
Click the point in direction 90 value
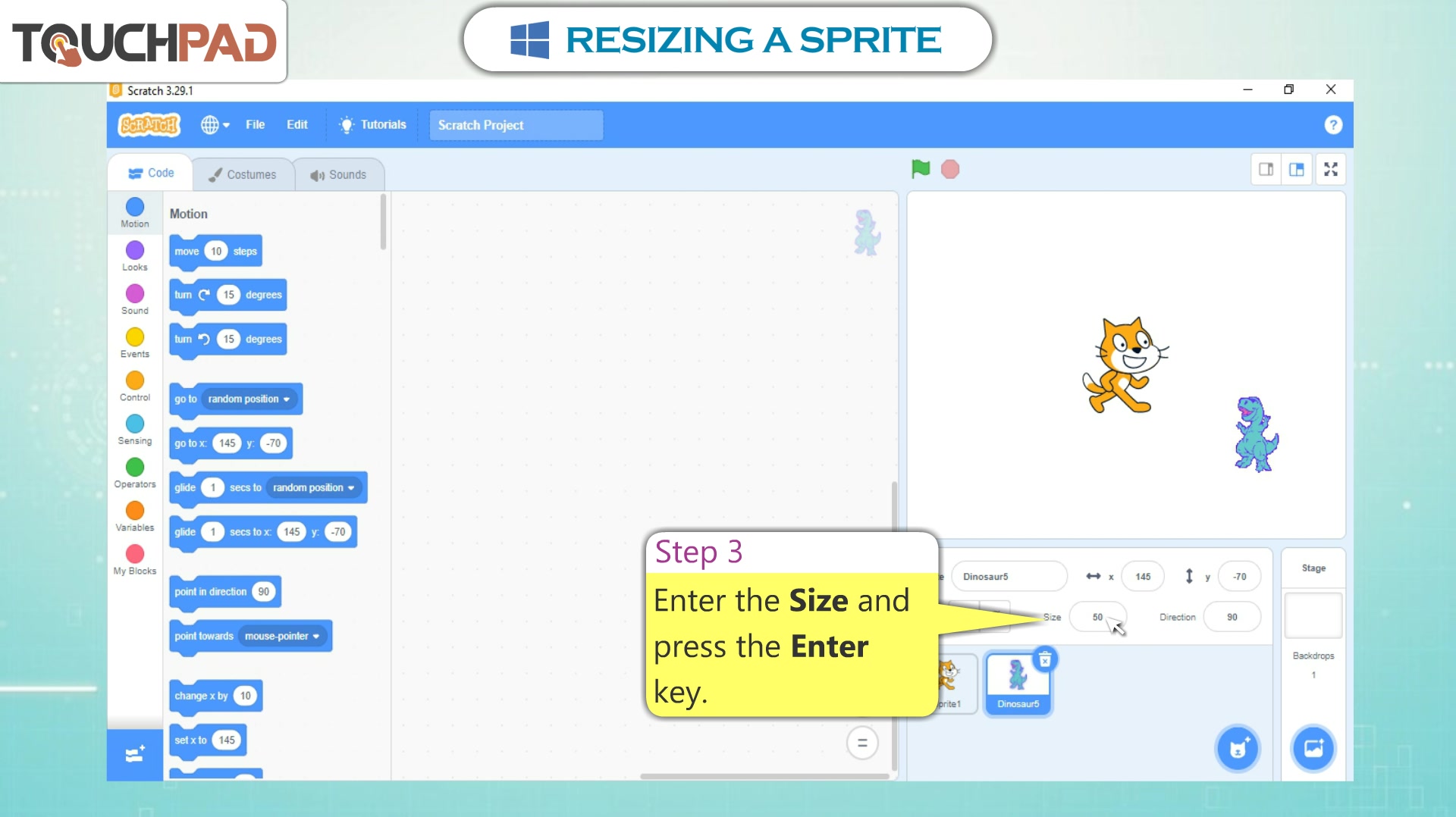point(263,592)
